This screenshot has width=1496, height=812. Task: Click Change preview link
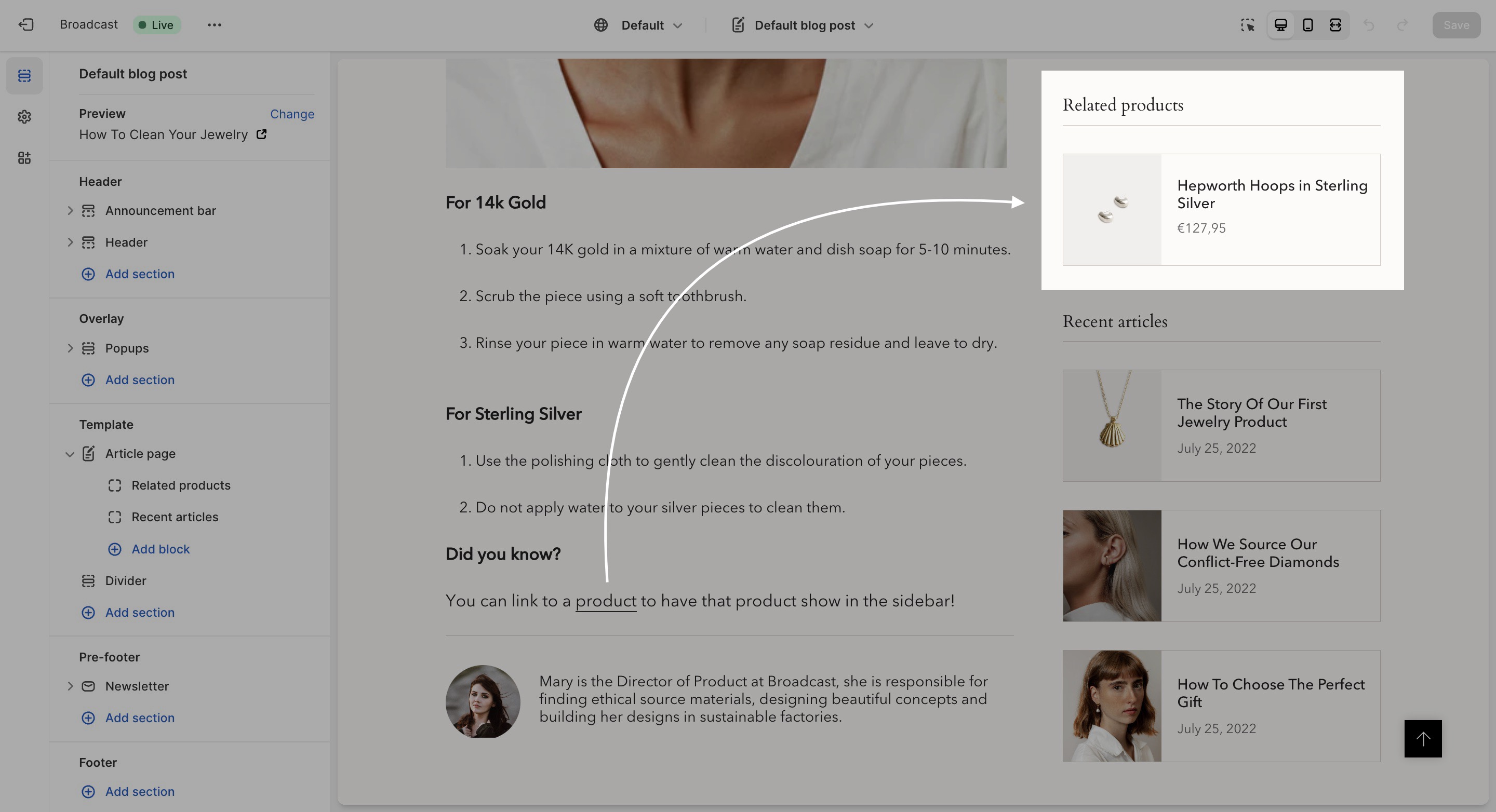(291, 114)
